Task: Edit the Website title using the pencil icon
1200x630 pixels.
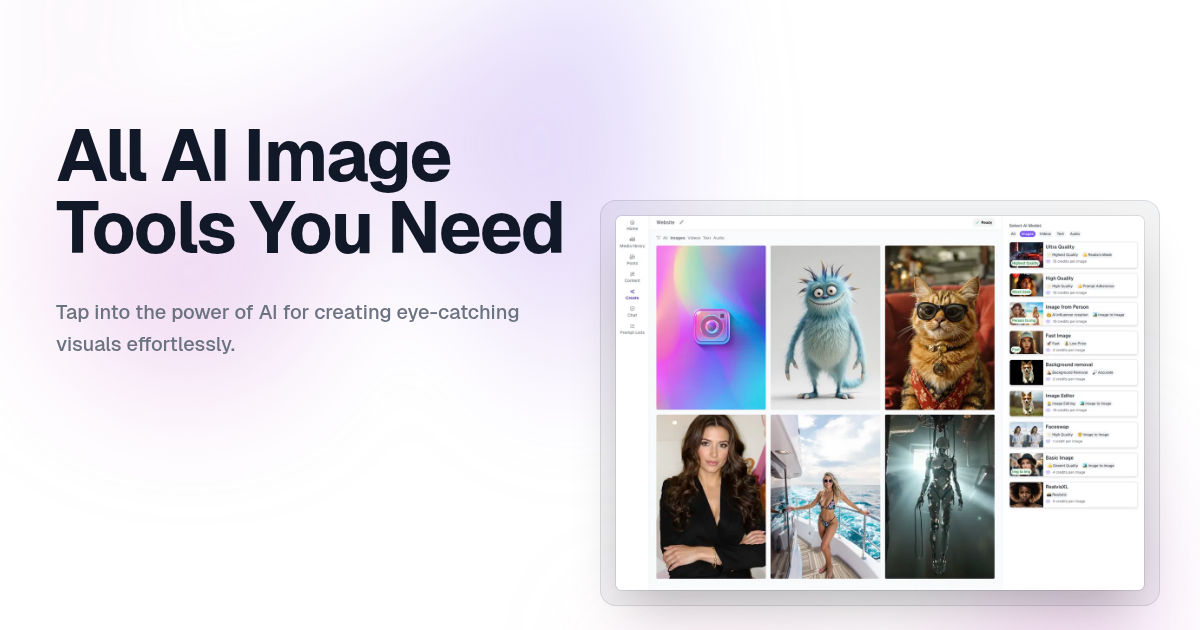Action: point(681,222)
